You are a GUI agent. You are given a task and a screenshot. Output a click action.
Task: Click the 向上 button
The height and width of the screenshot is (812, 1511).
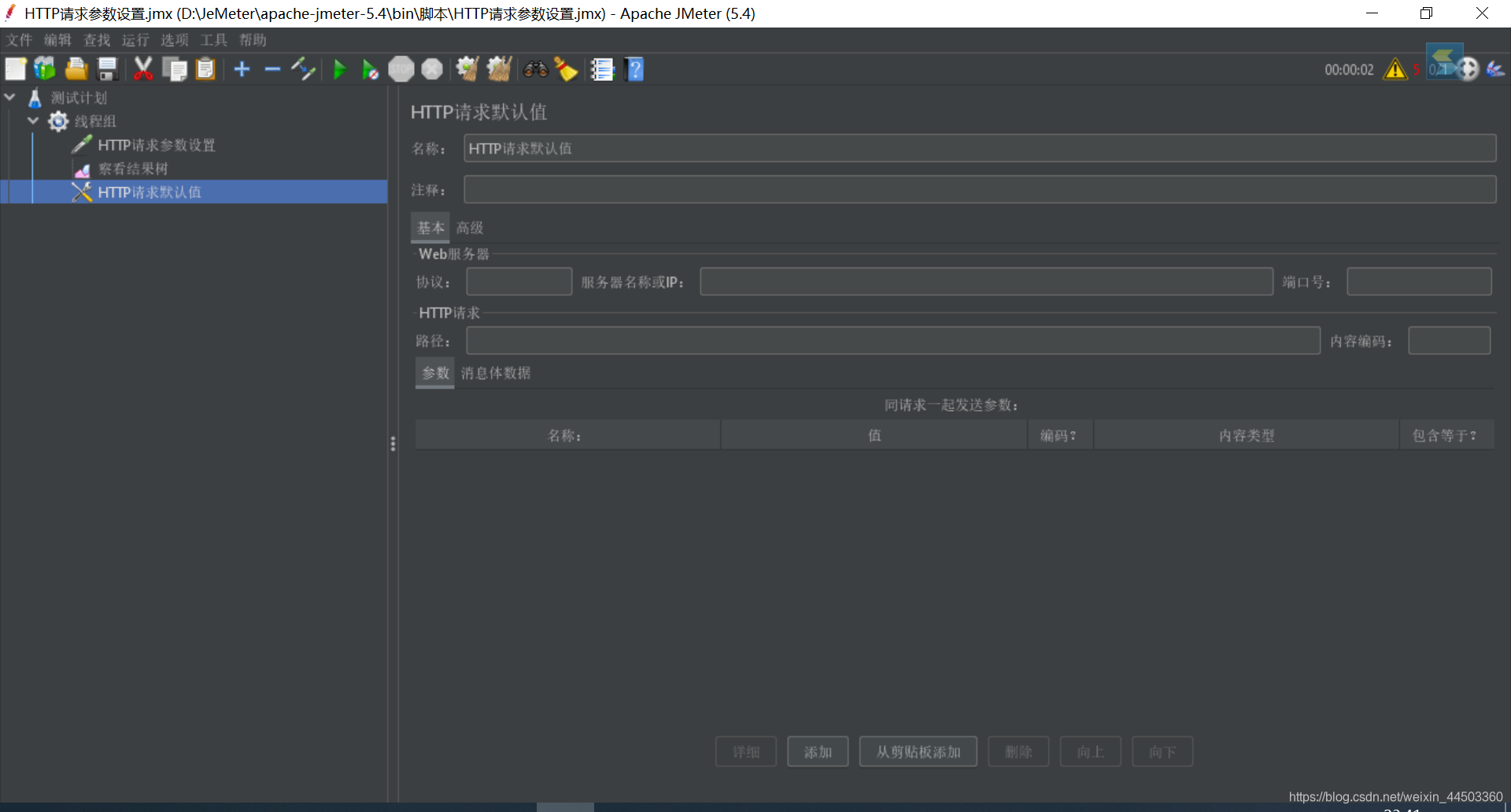pyautogui.click(x=1091, y=751)
